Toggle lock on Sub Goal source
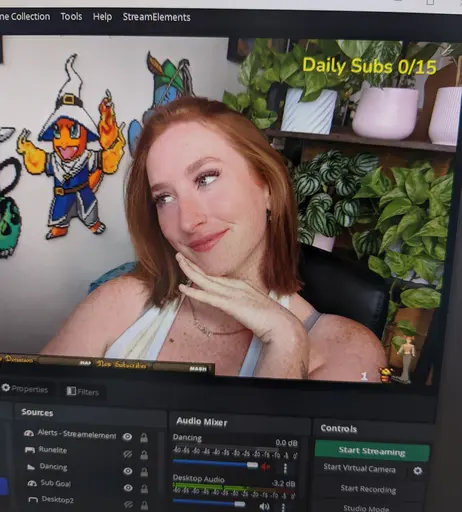 pyautogui.click(x=144, y=489)
